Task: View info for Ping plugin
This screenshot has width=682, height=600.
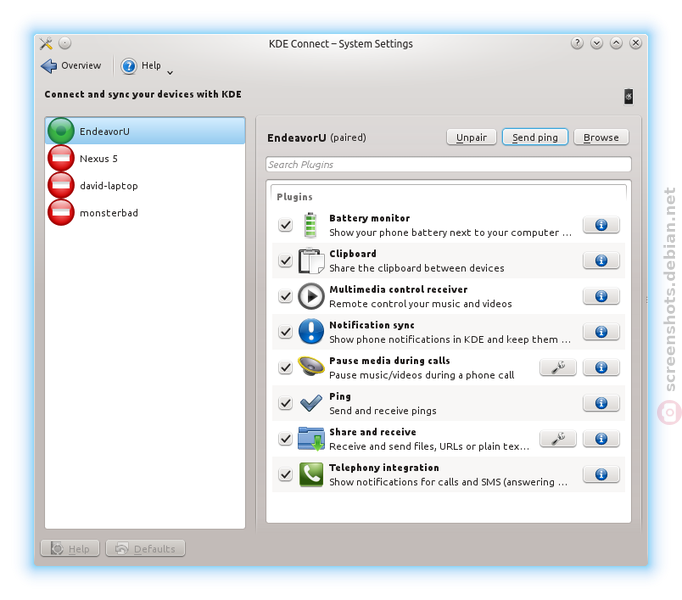Action: point(601,403)
